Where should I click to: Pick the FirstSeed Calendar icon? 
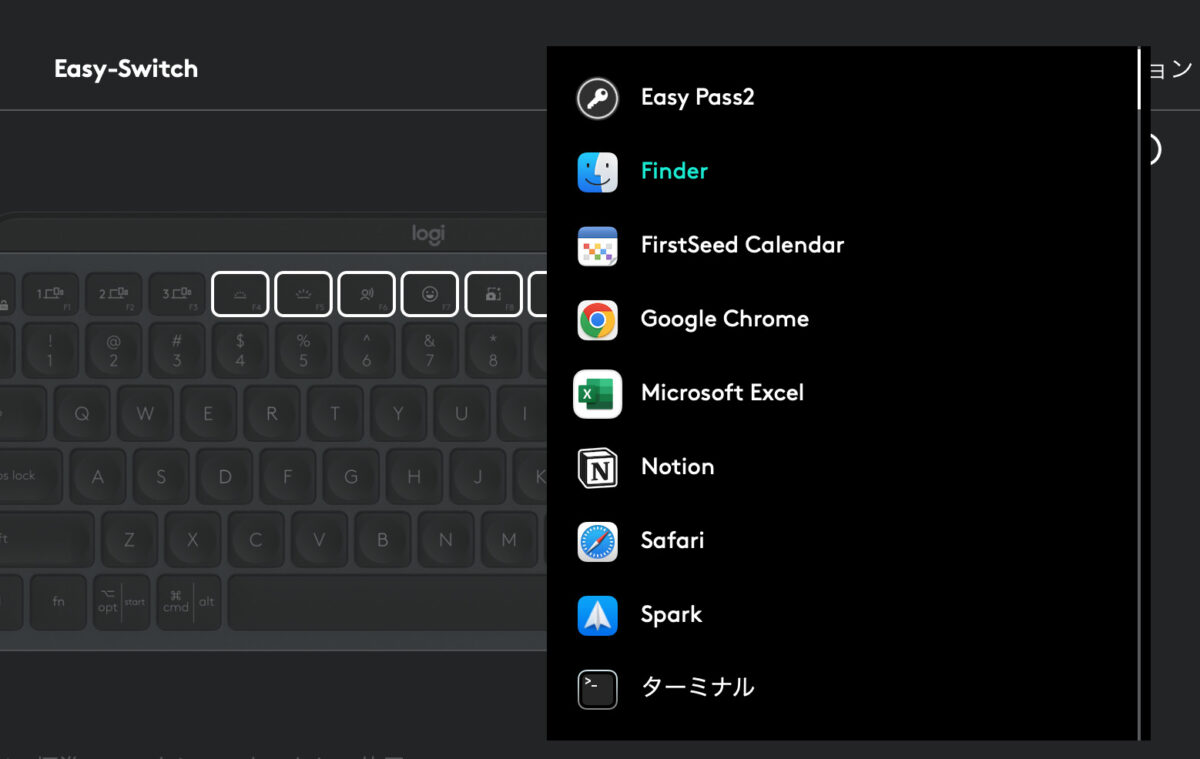pos(597,246)
